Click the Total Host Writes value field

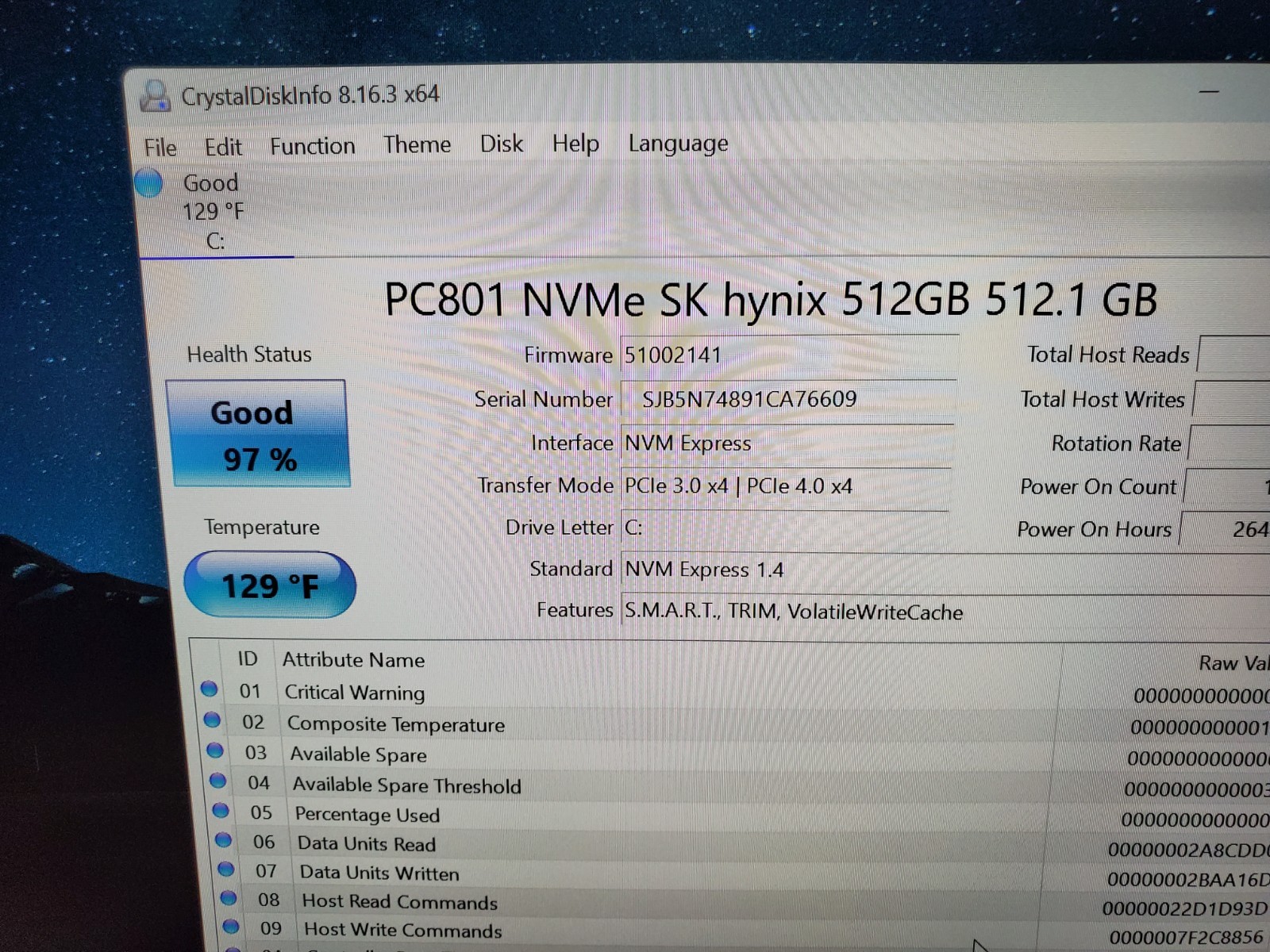click(x=1232, y=398)
